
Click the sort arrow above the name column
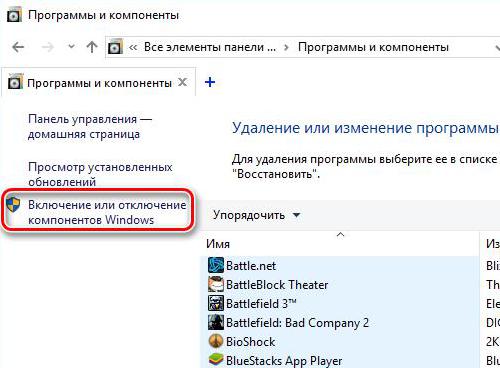coord(340,235)
